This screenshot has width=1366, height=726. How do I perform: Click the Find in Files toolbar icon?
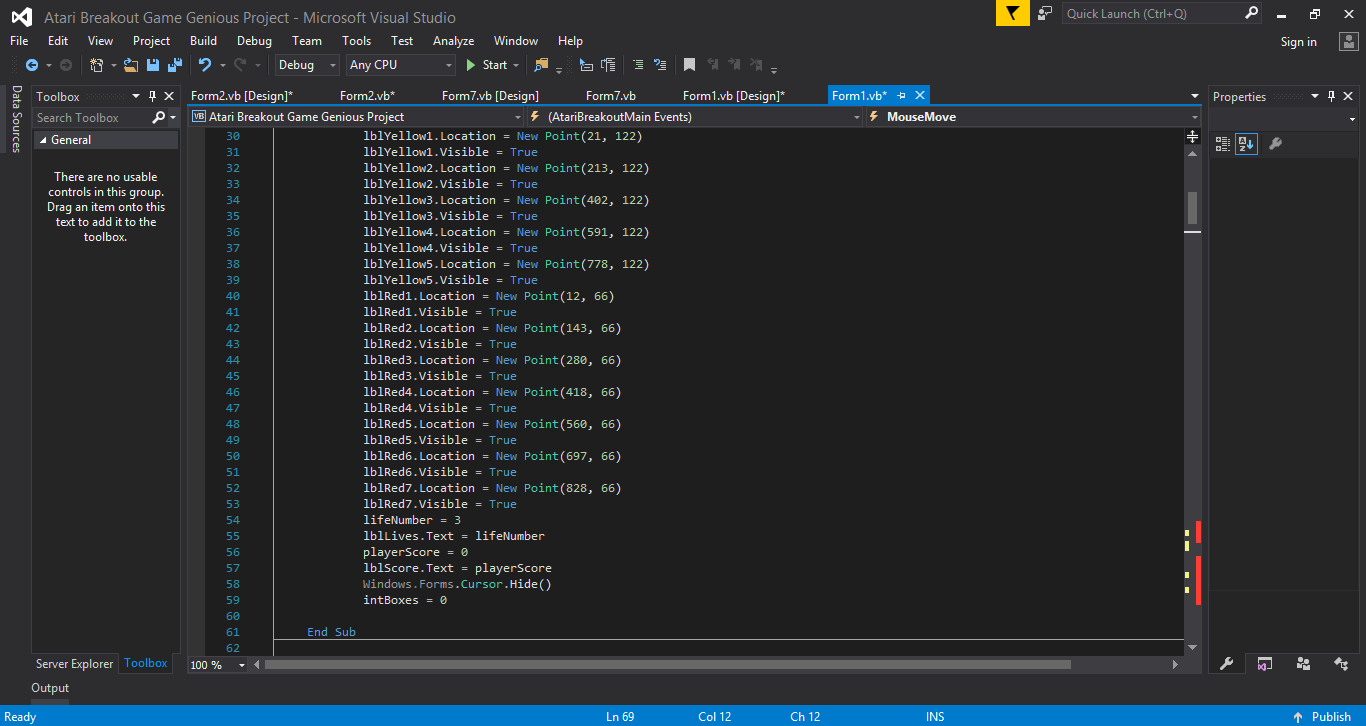(x=541, y=65)
